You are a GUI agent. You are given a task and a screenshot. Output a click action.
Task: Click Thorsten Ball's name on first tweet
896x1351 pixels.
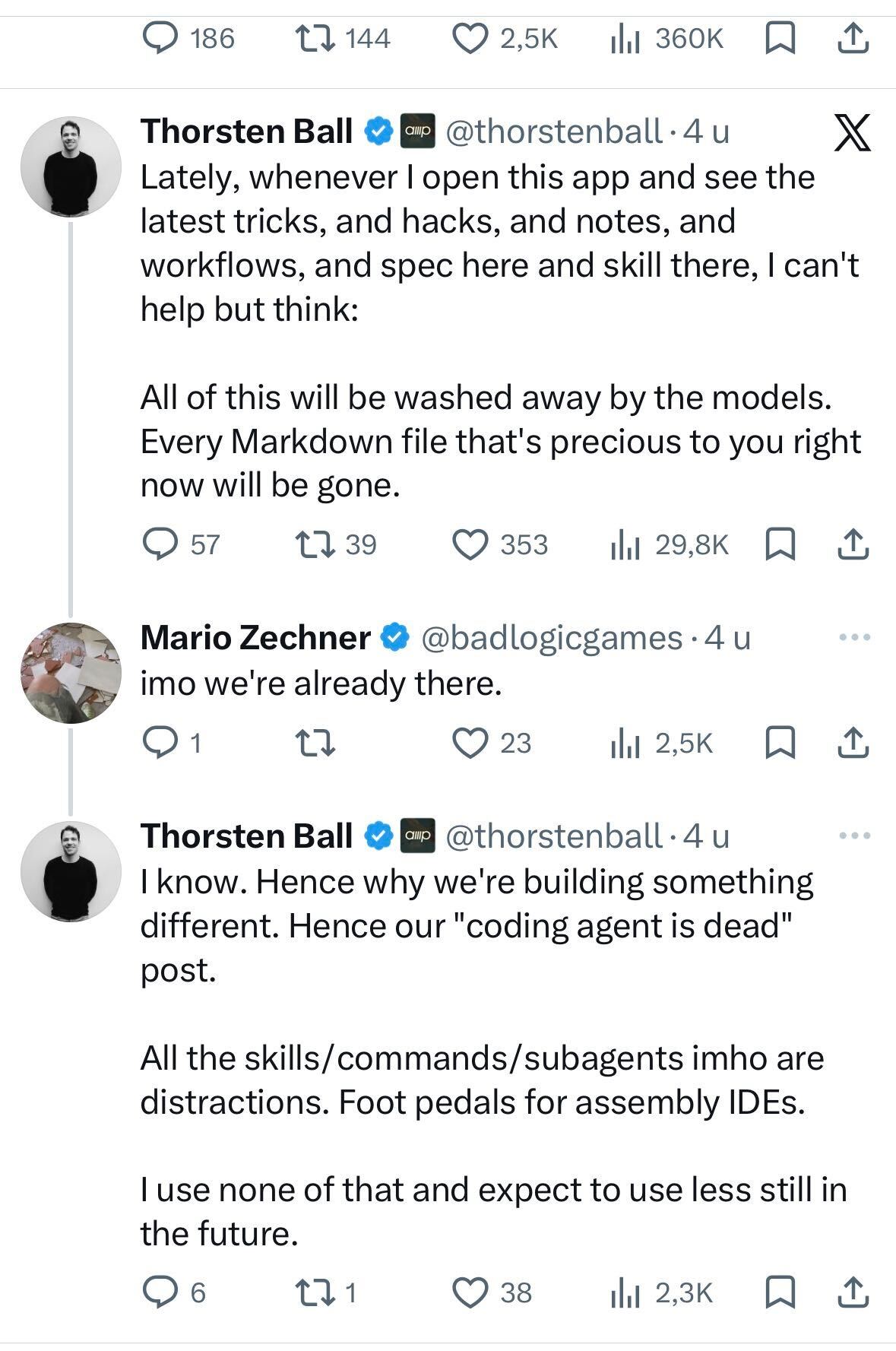pos(246,132)
